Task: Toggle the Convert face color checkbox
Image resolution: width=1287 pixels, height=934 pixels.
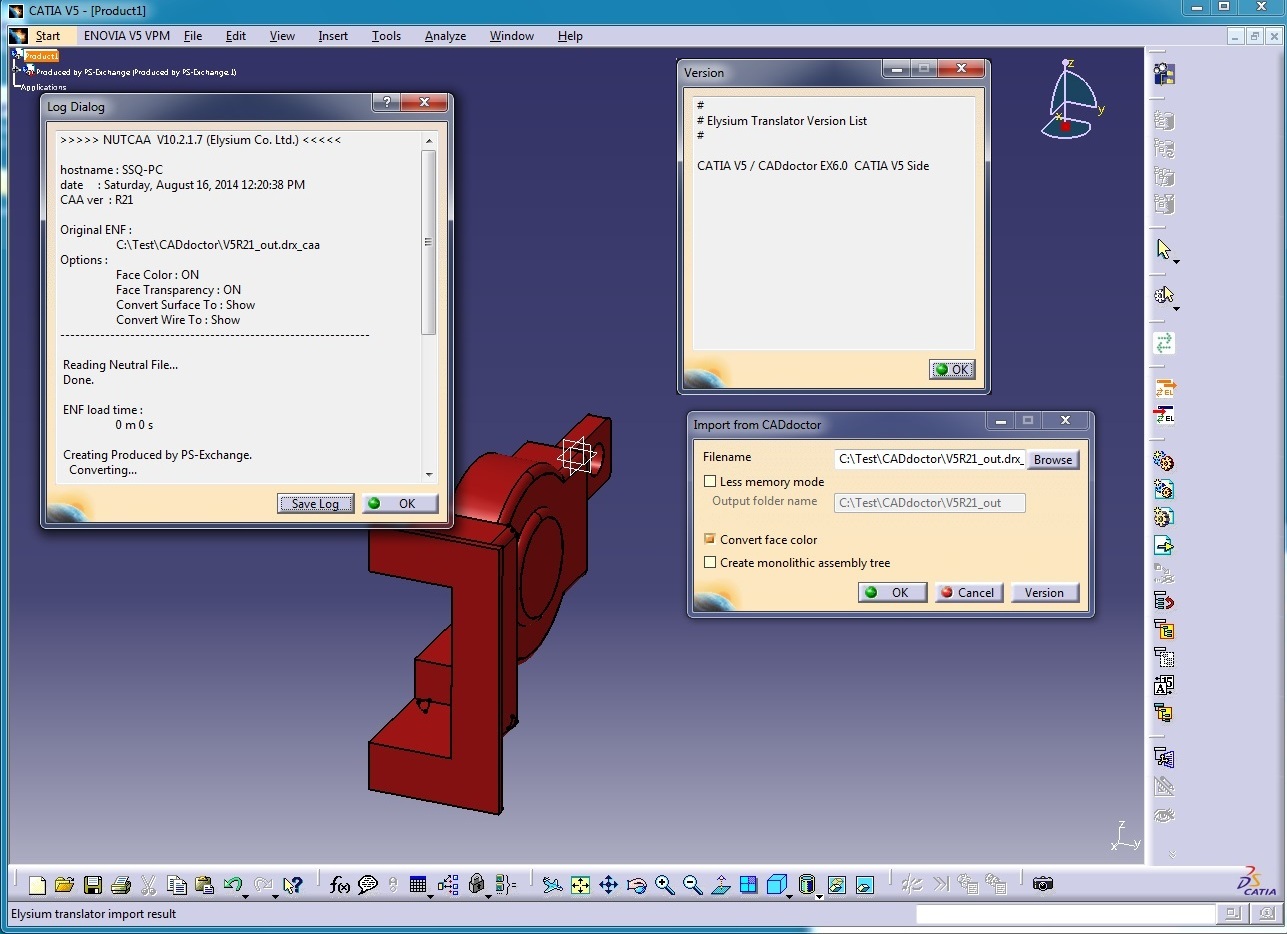Action: pos(710,539)
